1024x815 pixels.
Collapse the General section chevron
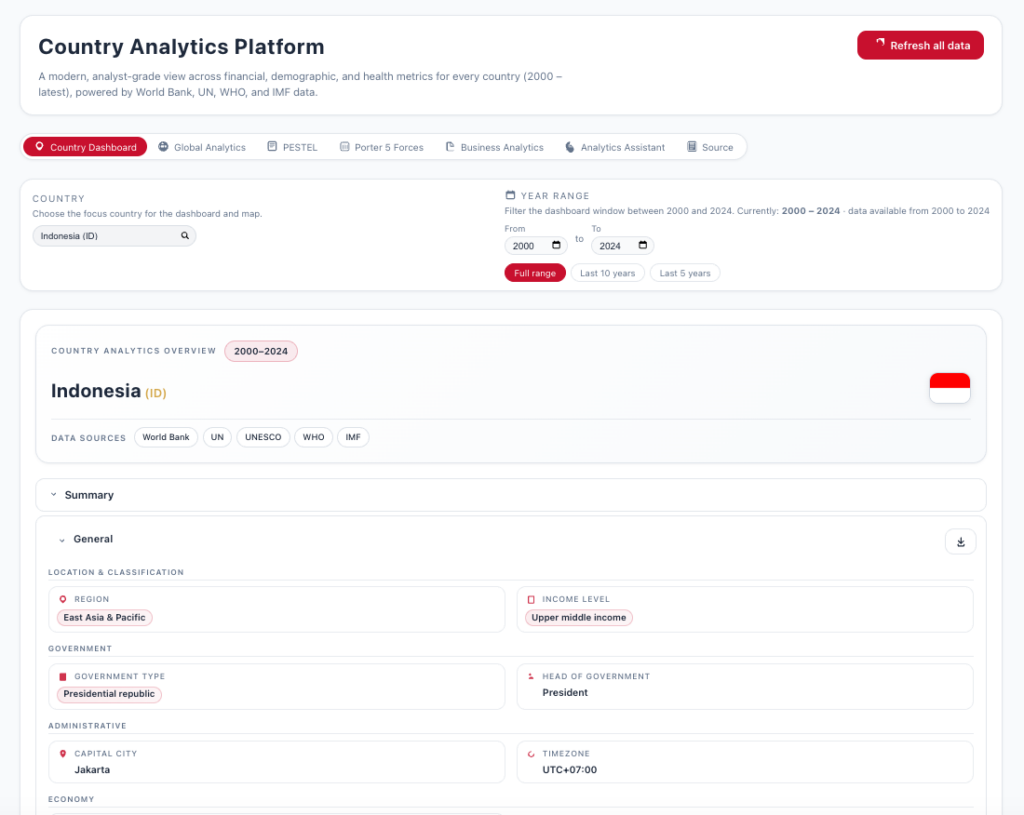[62, 540]
